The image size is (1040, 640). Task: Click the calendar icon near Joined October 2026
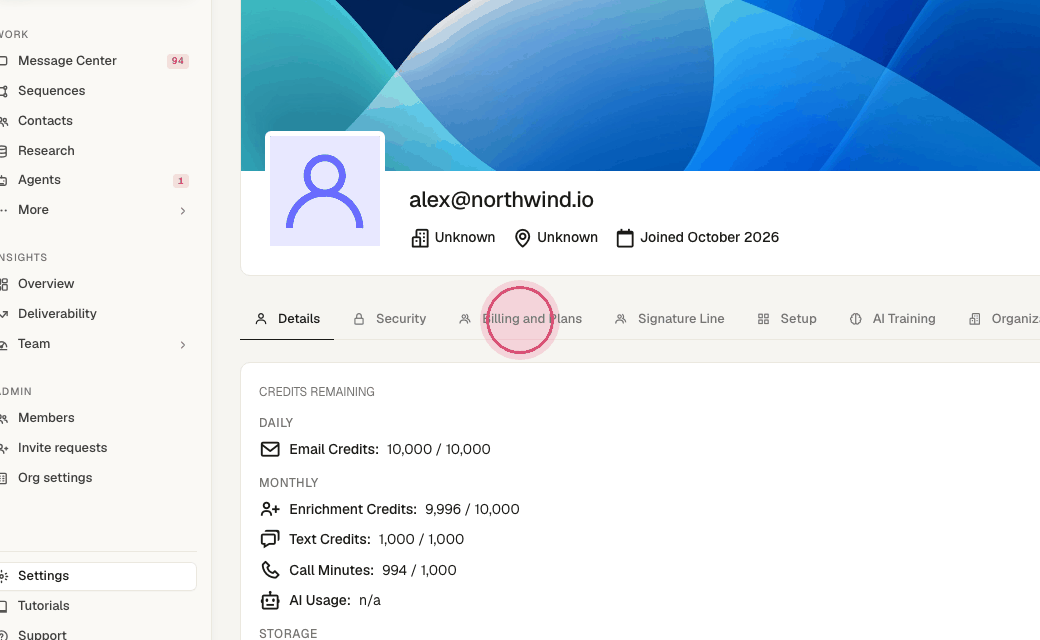625,238
